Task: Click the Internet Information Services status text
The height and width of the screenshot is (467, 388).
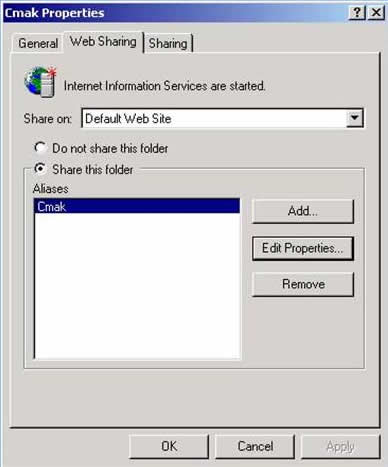Action: pos(165,86)
